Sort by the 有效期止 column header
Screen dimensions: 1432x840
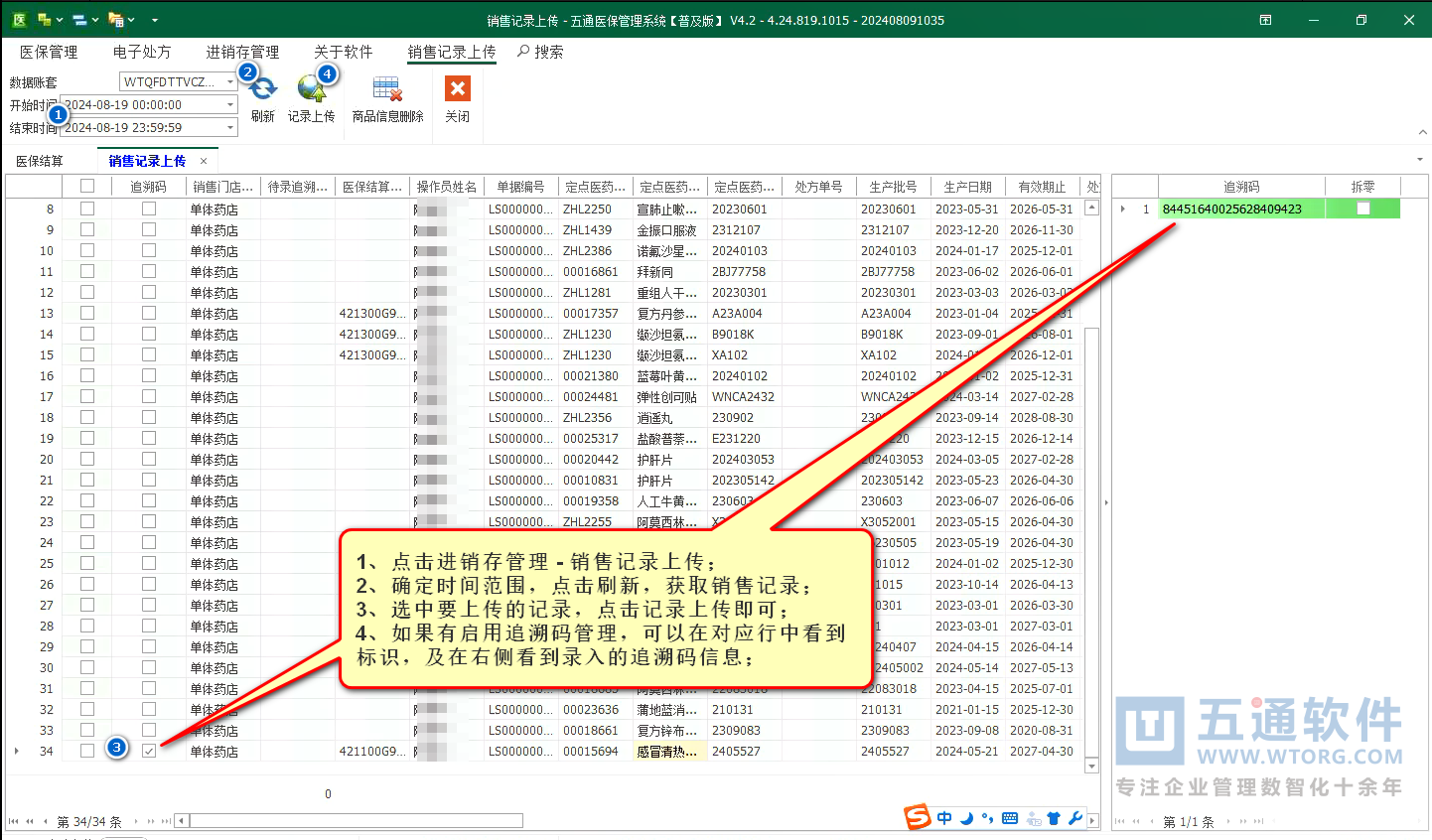[x=1042, y=187]
